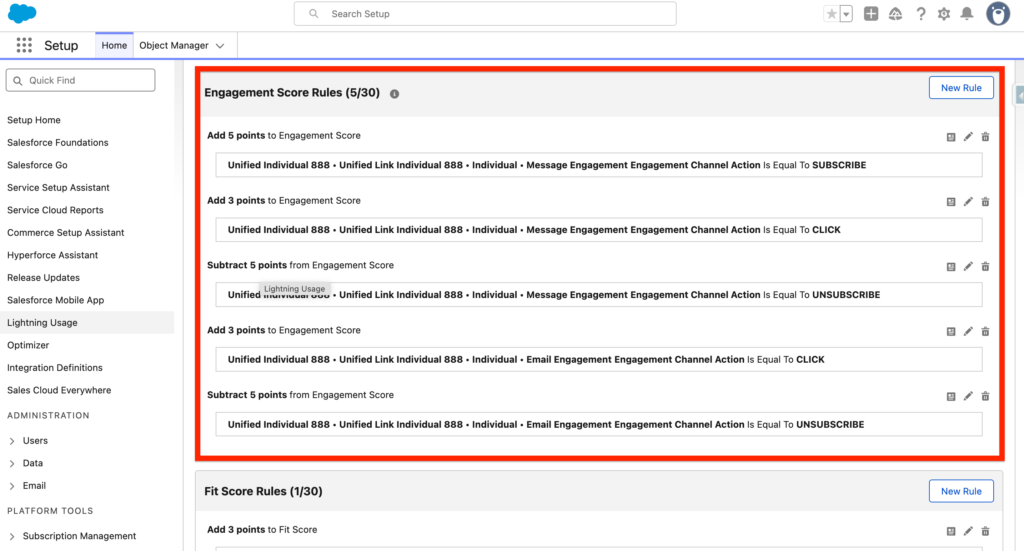Open the Help question mark icon
This screenshot has width=1024, height=551.
921,14
